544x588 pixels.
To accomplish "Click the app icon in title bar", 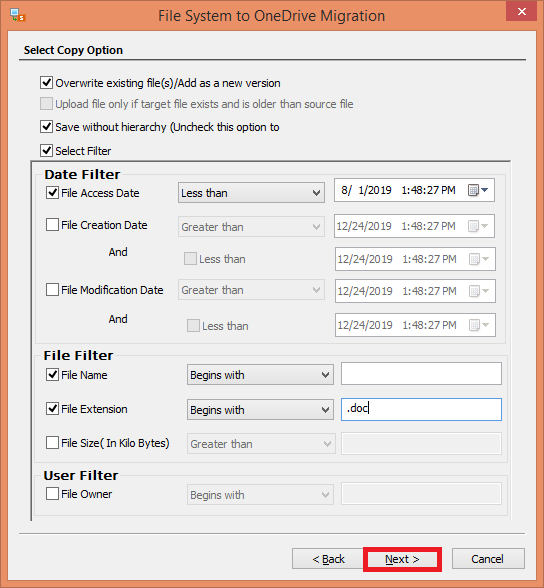I will 17,15.
